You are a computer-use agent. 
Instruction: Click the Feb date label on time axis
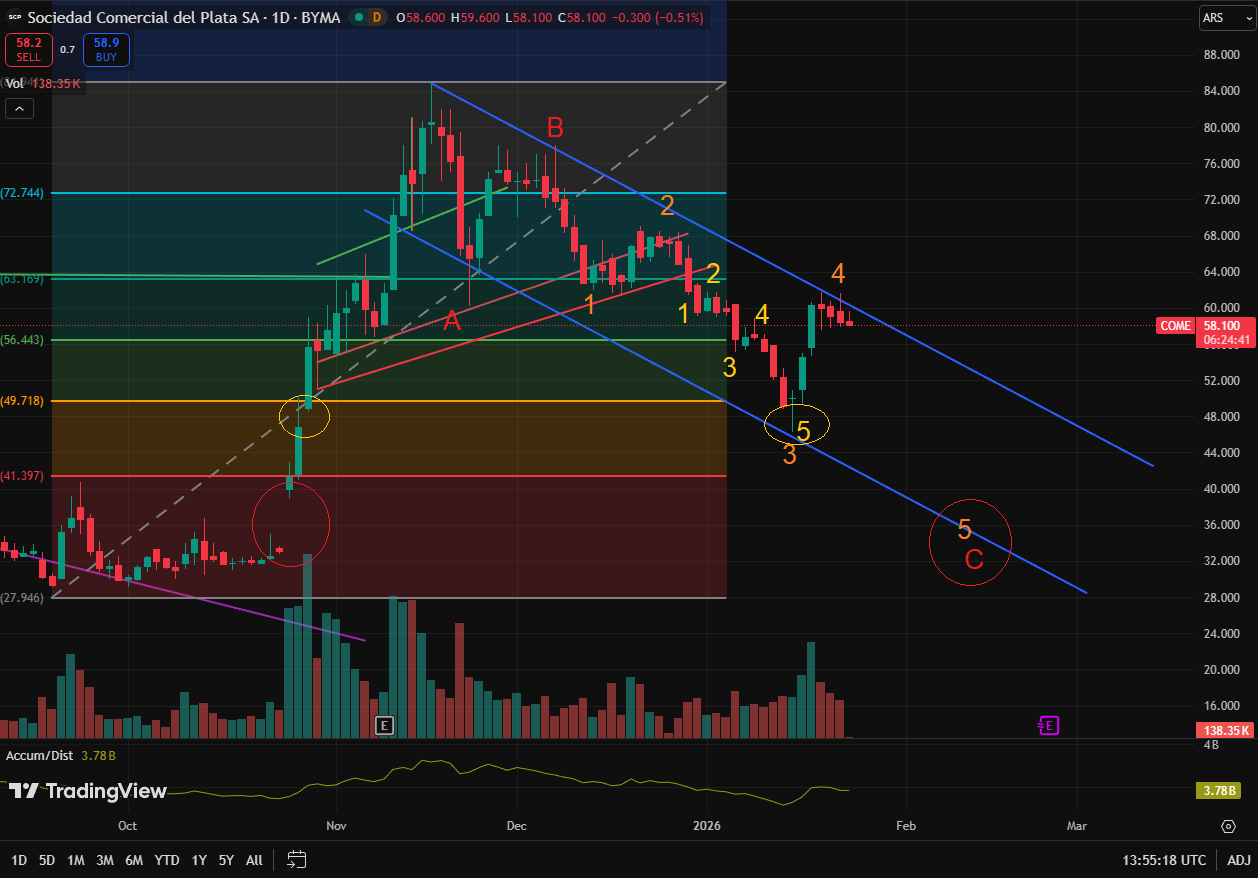tap(905, 826)
